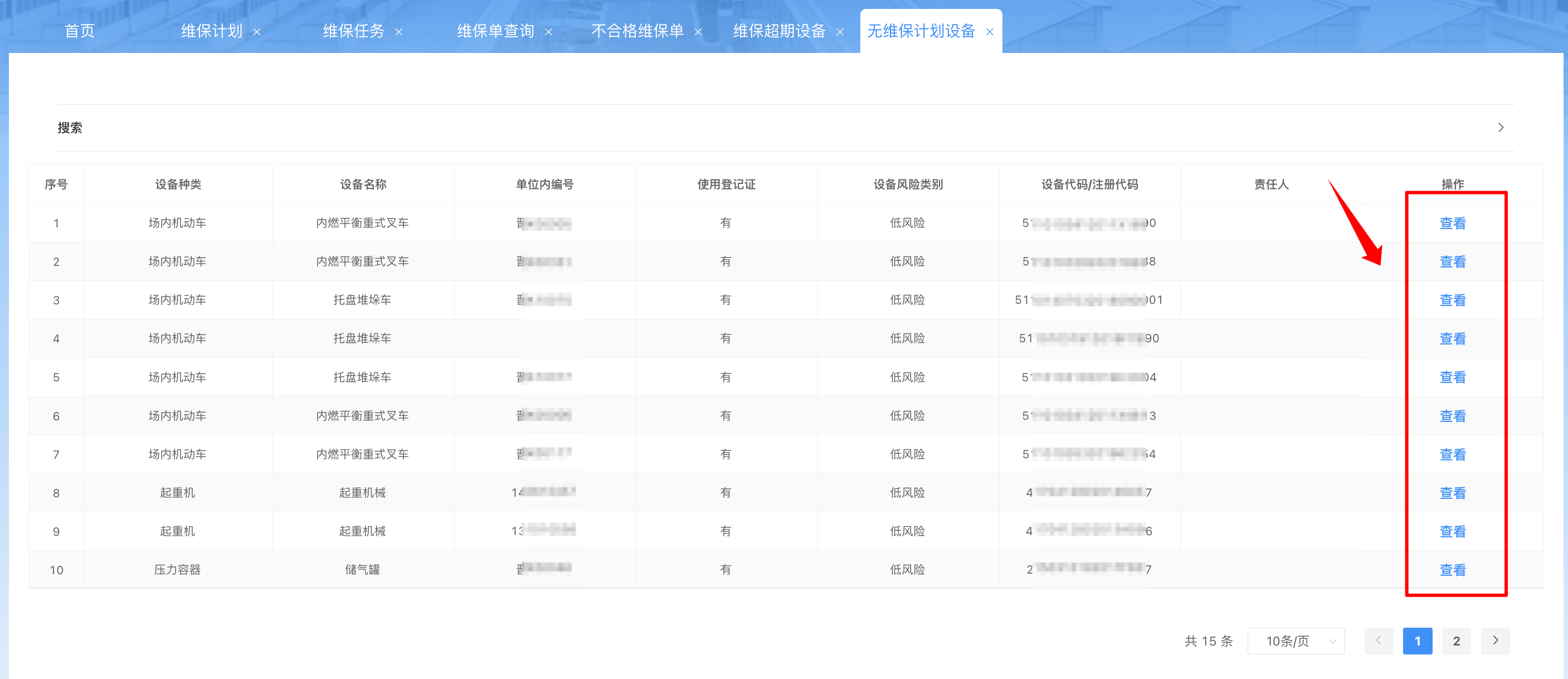Click 查看 for row 4 托盘堆垛车
Image resolution: width=1568 pixels, height=679 pixels.
click(1452, 338)
